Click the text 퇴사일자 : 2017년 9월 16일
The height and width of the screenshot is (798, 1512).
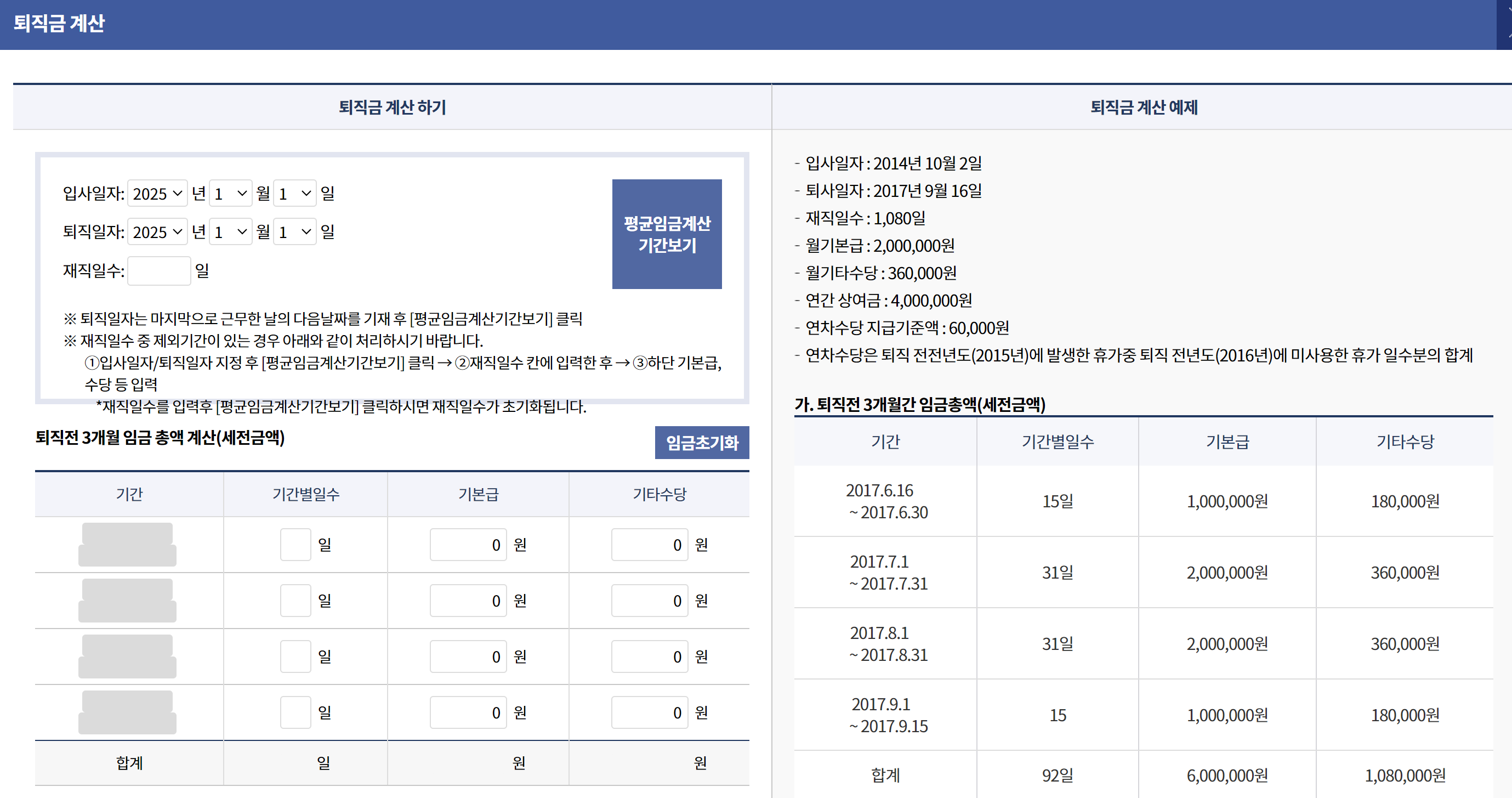894,190
